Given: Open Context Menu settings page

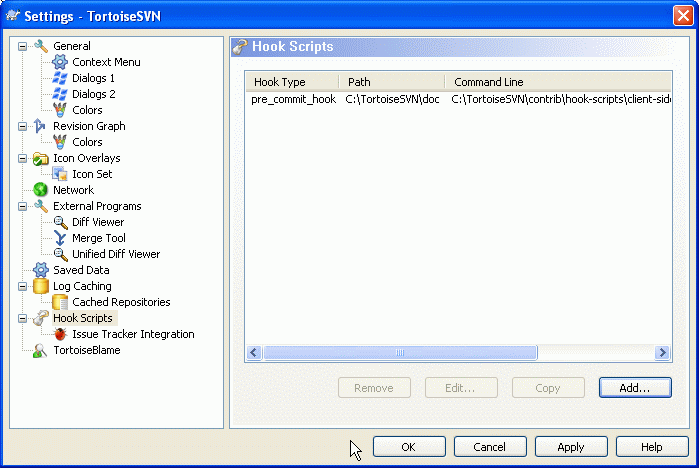Looking at the screenshot, I should coord(106,62).
